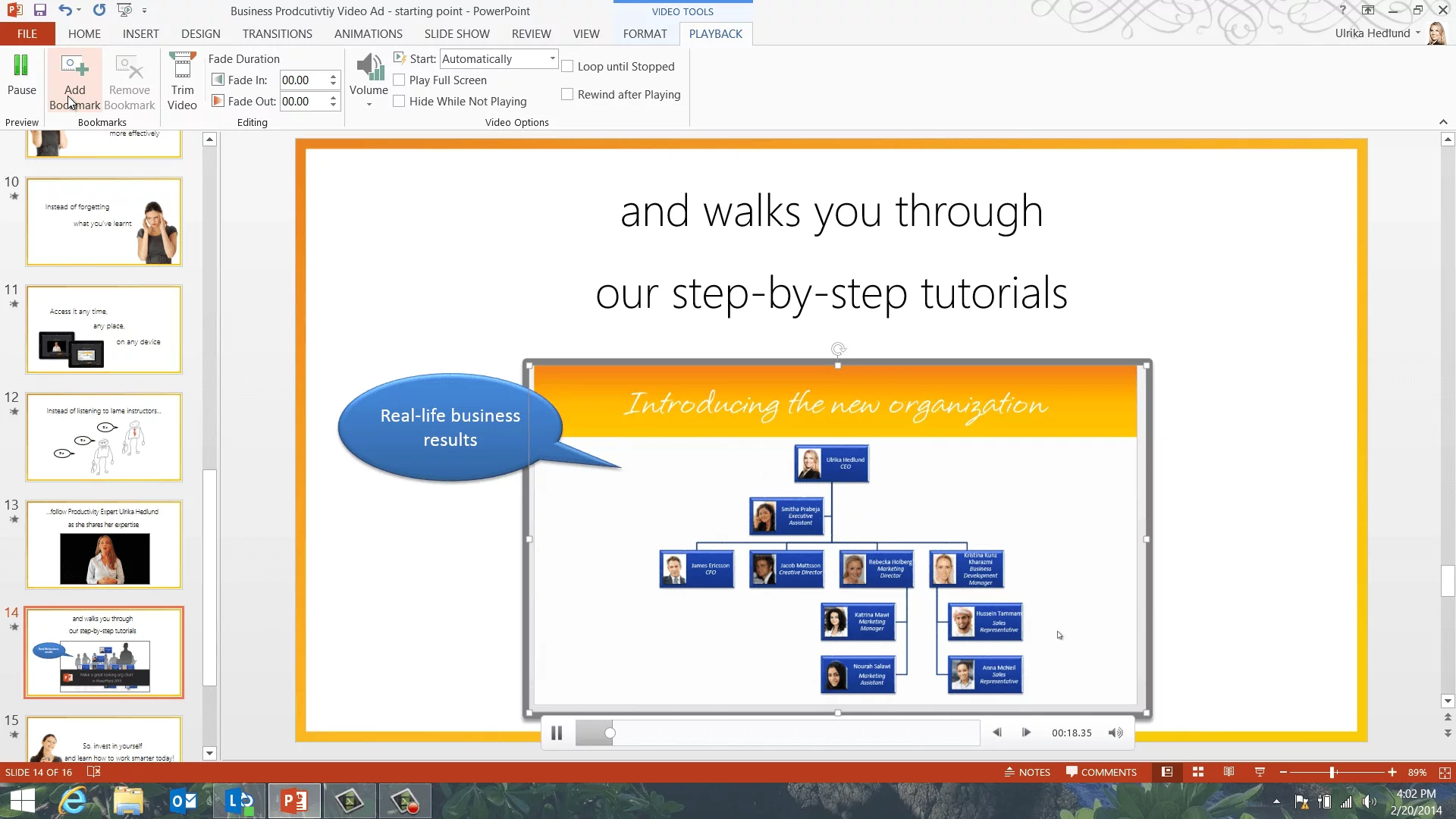This screenshot has height=819, width=1456.
Task: Switch to the FORMAT tab
Action: pyautogui.click(x=645, y=34)
